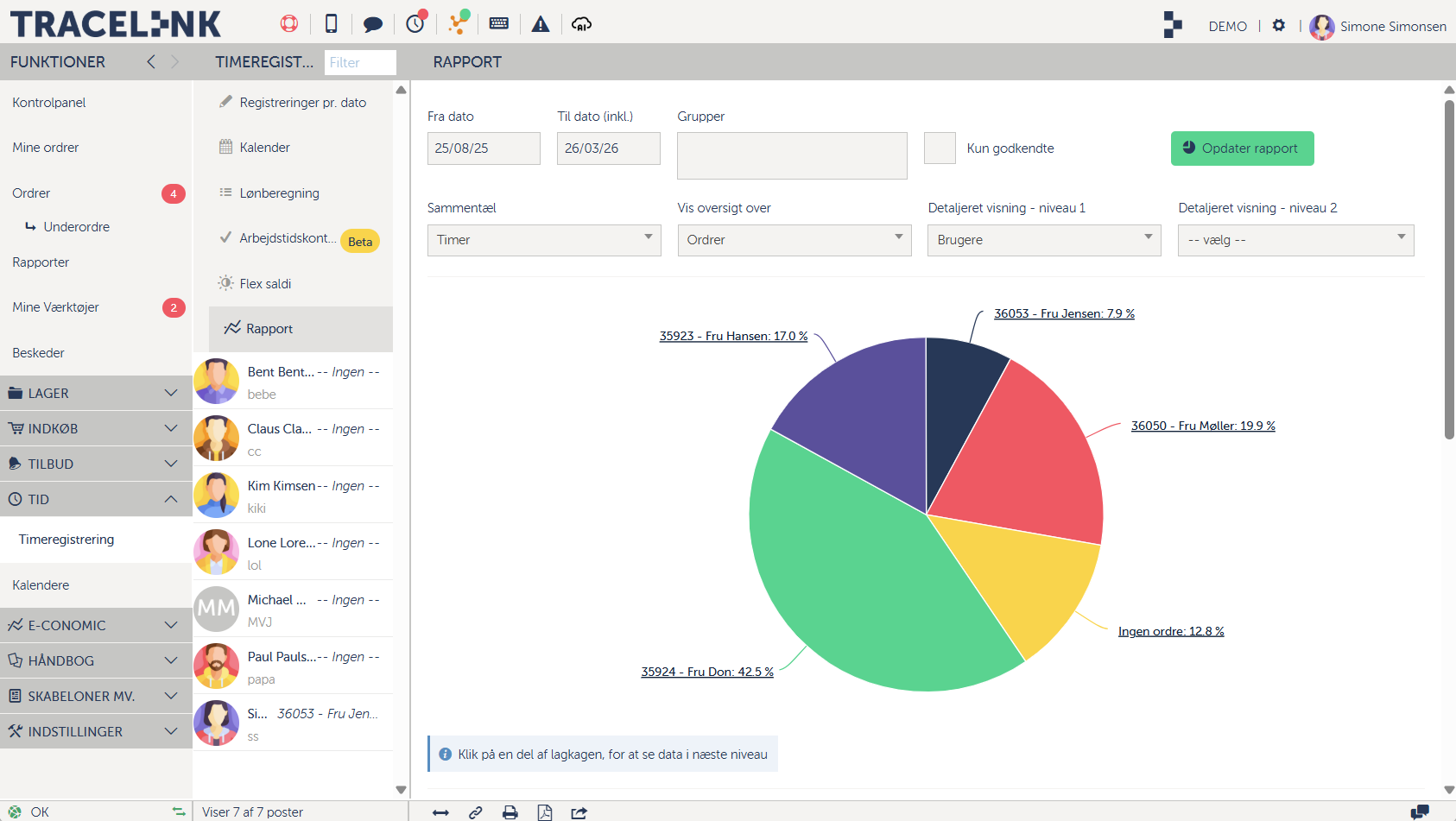Open the settings gear next to DEMO

(x=1279, y=26)
